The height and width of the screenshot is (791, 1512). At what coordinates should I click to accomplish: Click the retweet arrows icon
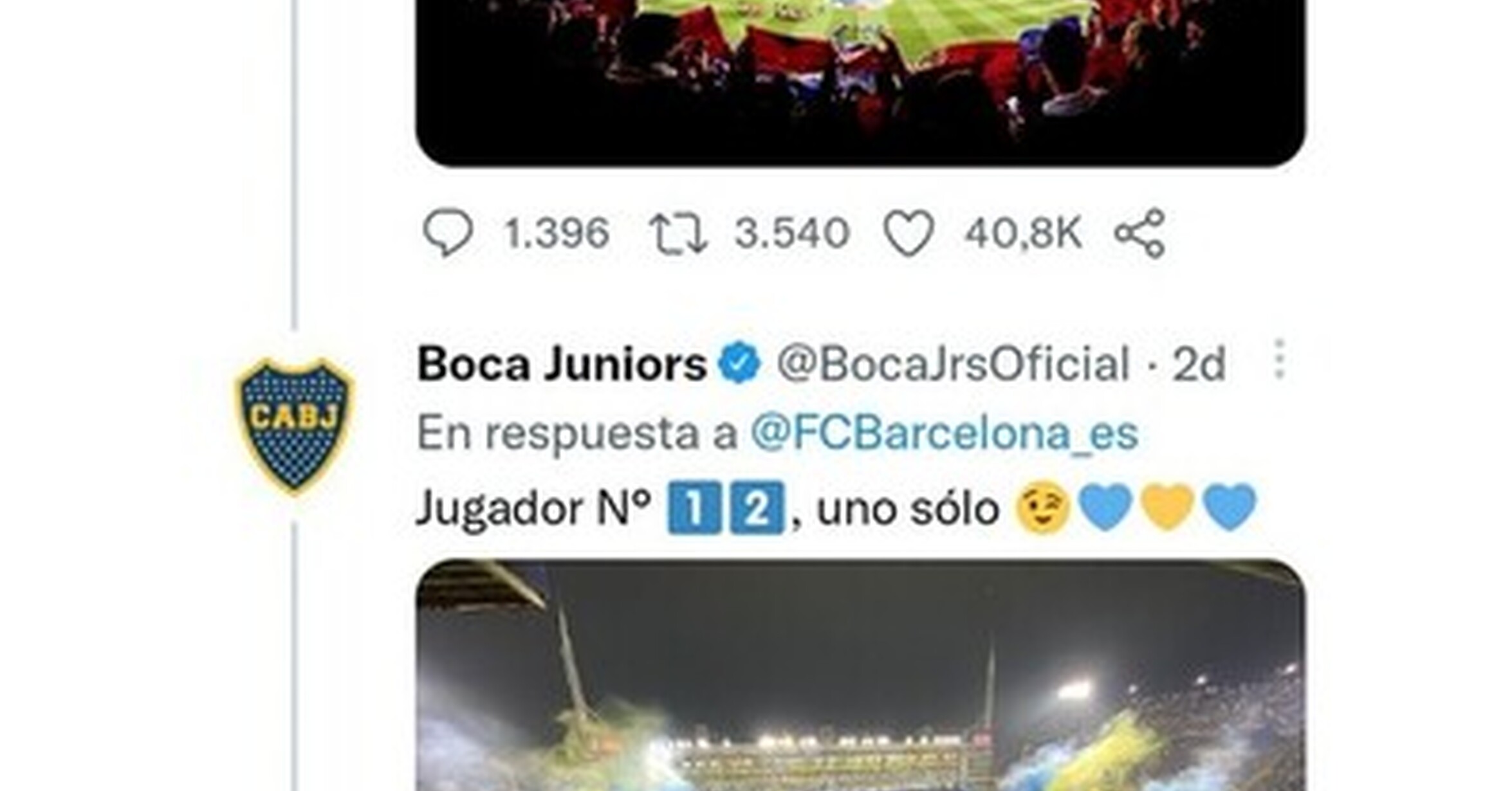[x=678, y=234]
